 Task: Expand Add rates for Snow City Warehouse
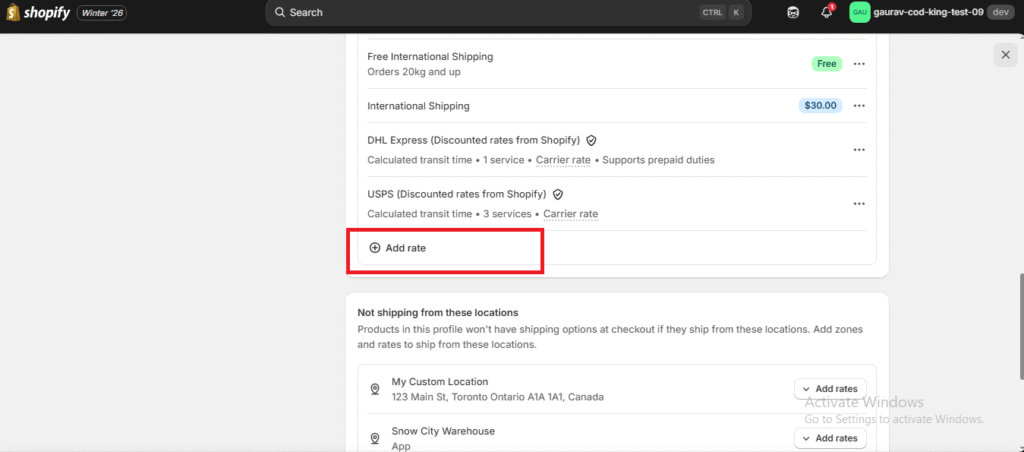tap(830, 438)
